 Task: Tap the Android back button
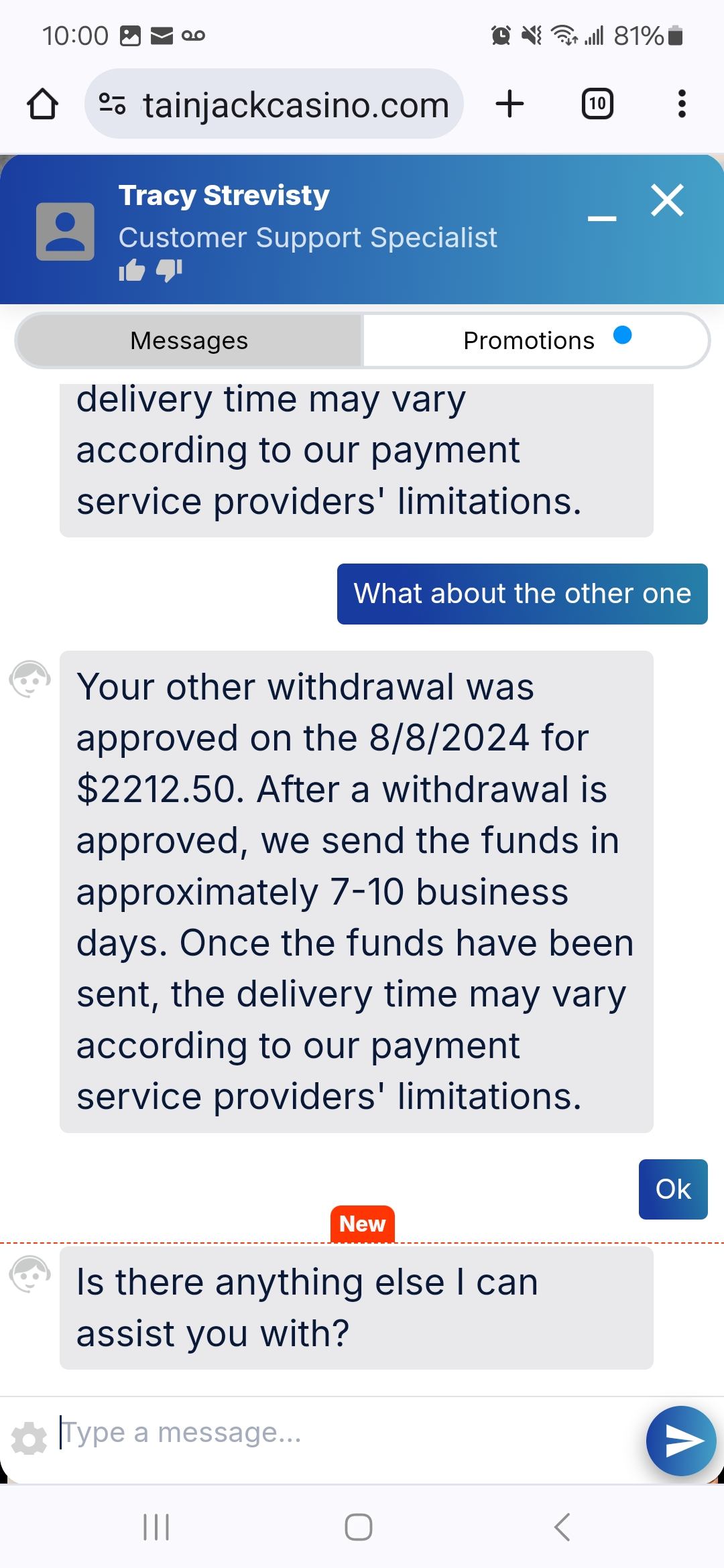562,1527
